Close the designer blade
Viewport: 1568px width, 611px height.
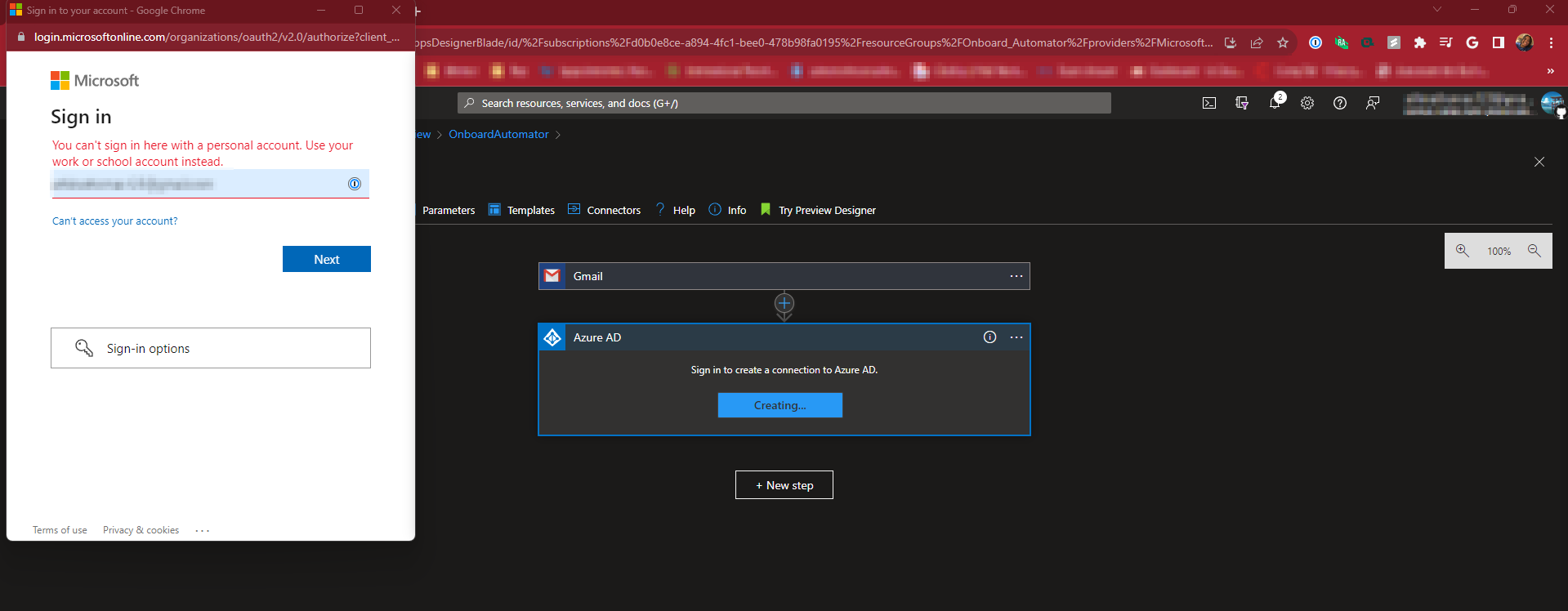1539,162
